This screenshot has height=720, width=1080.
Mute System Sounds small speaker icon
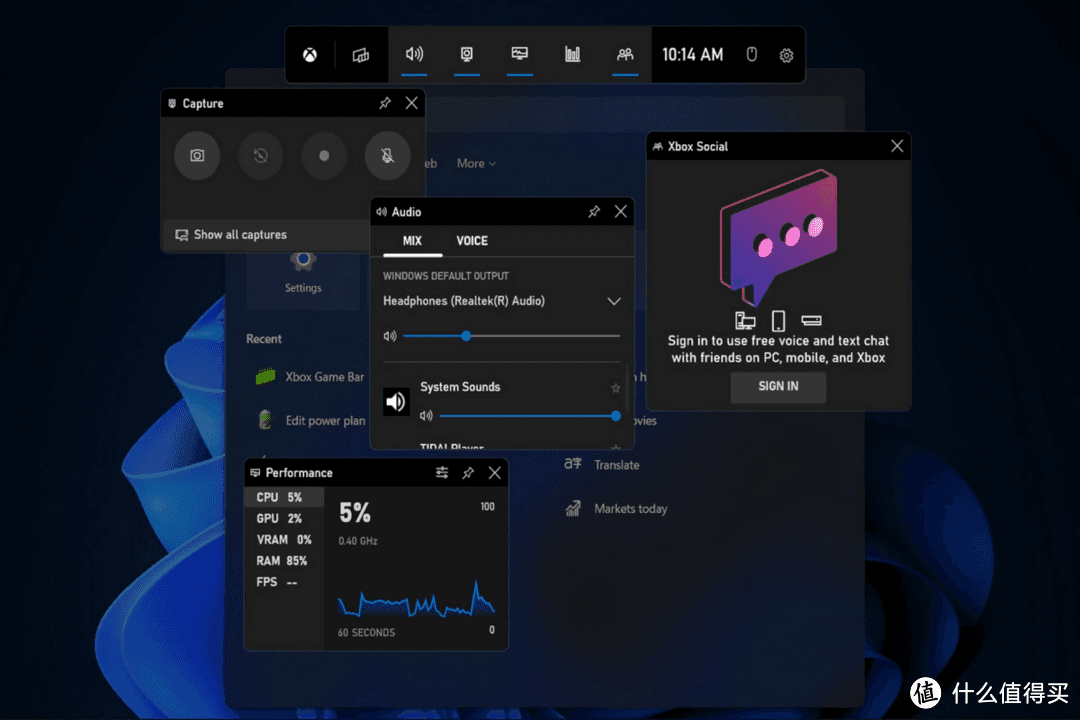426,416
